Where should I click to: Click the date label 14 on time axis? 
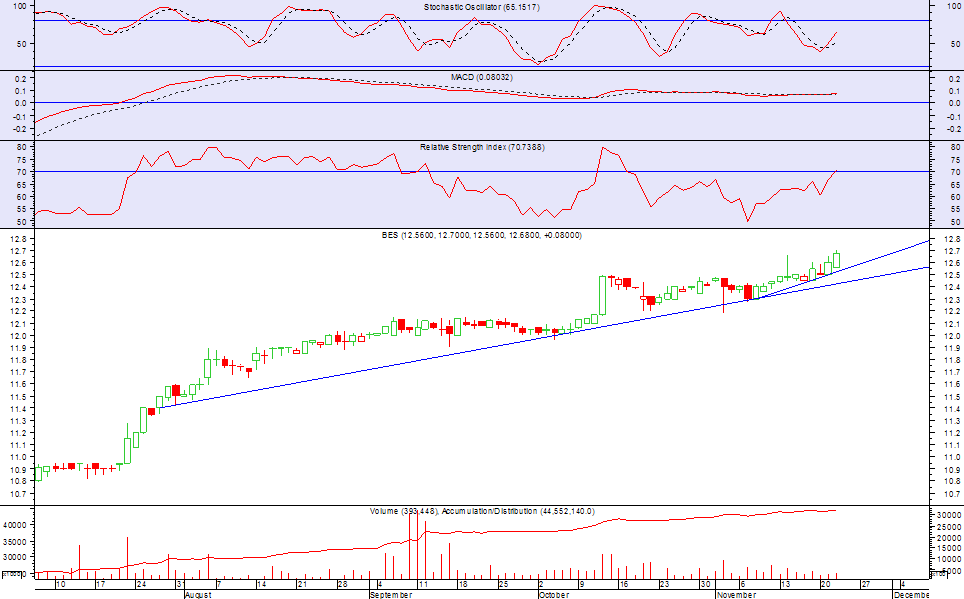pos(261,584)
